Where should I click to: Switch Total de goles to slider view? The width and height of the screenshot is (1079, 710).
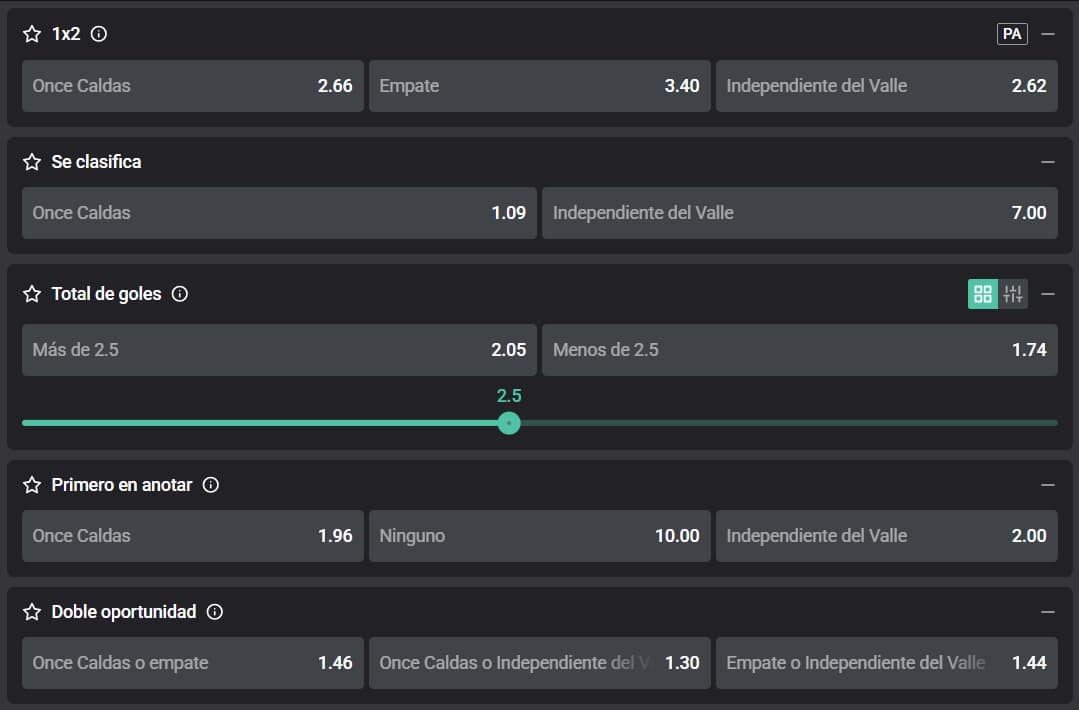(1013, 294)
